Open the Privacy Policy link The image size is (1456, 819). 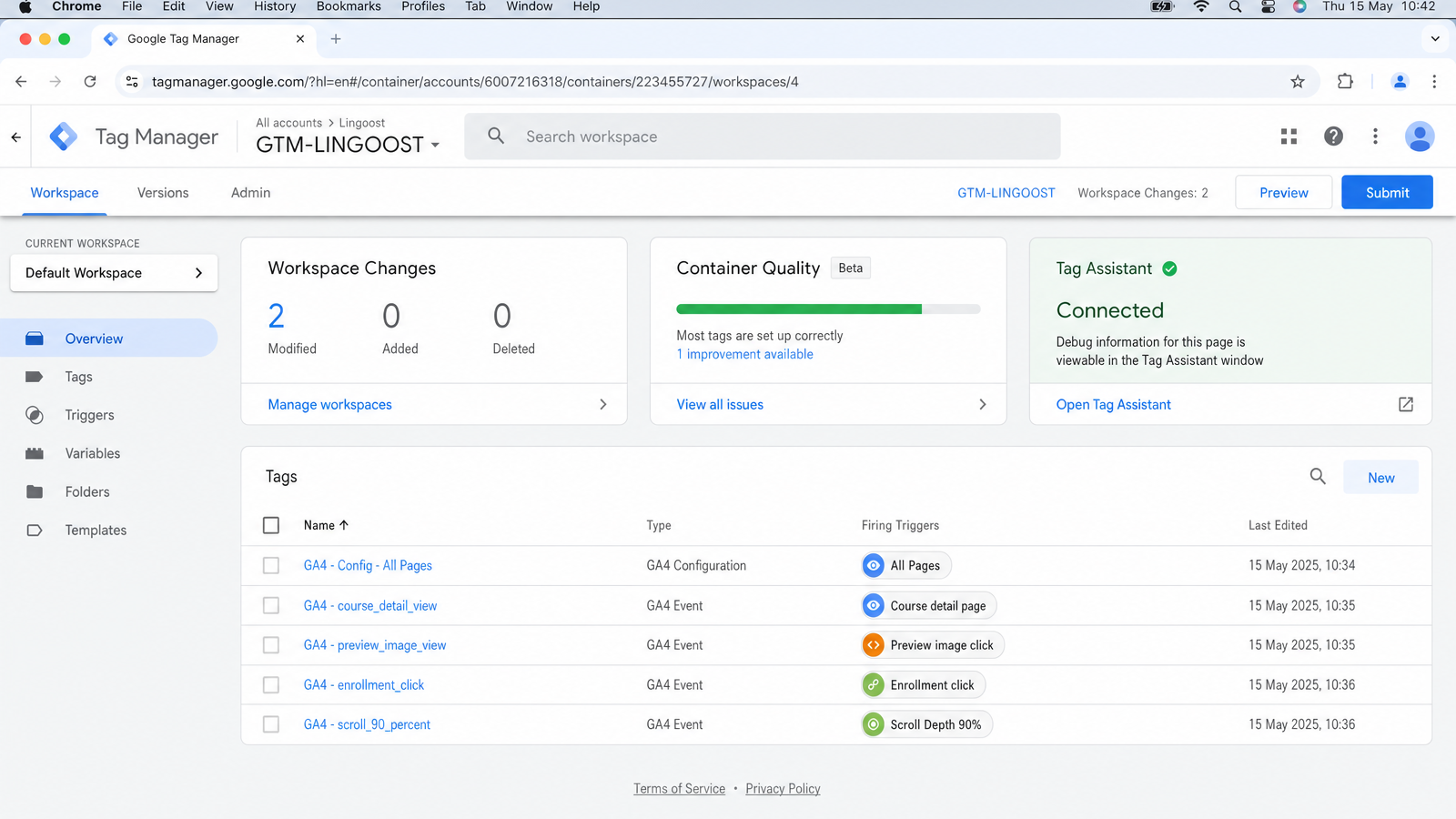pos(783,789)
